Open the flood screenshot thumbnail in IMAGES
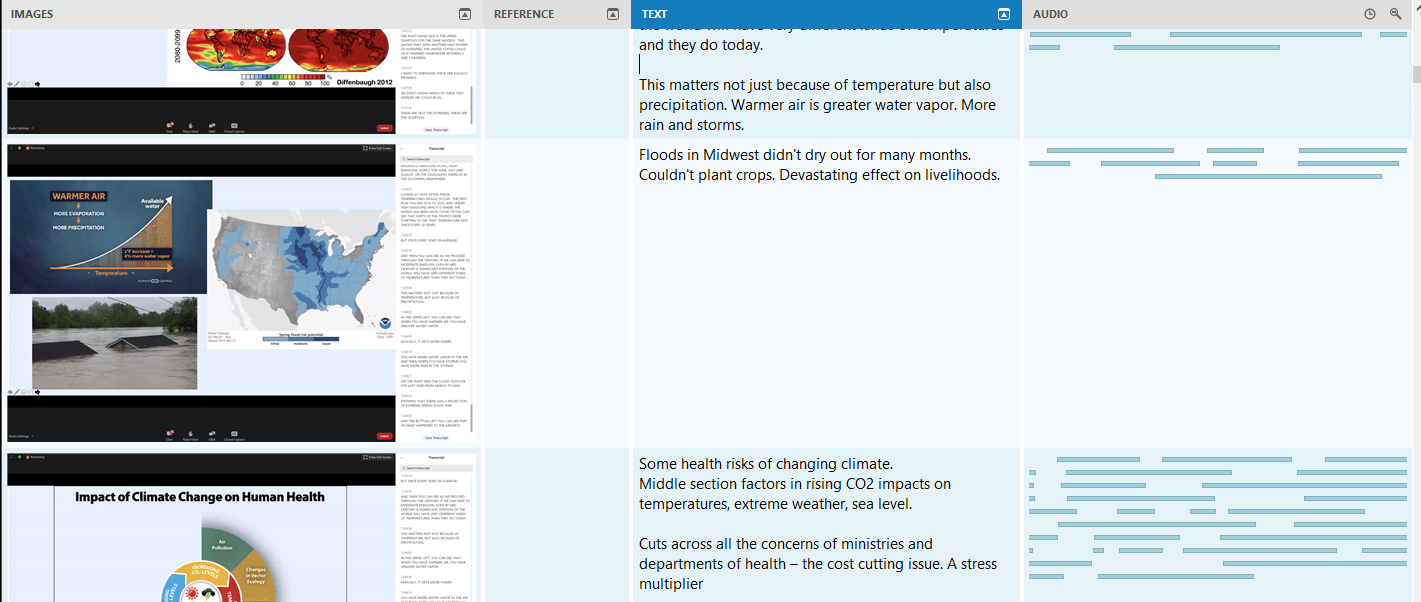 (200, 290)
